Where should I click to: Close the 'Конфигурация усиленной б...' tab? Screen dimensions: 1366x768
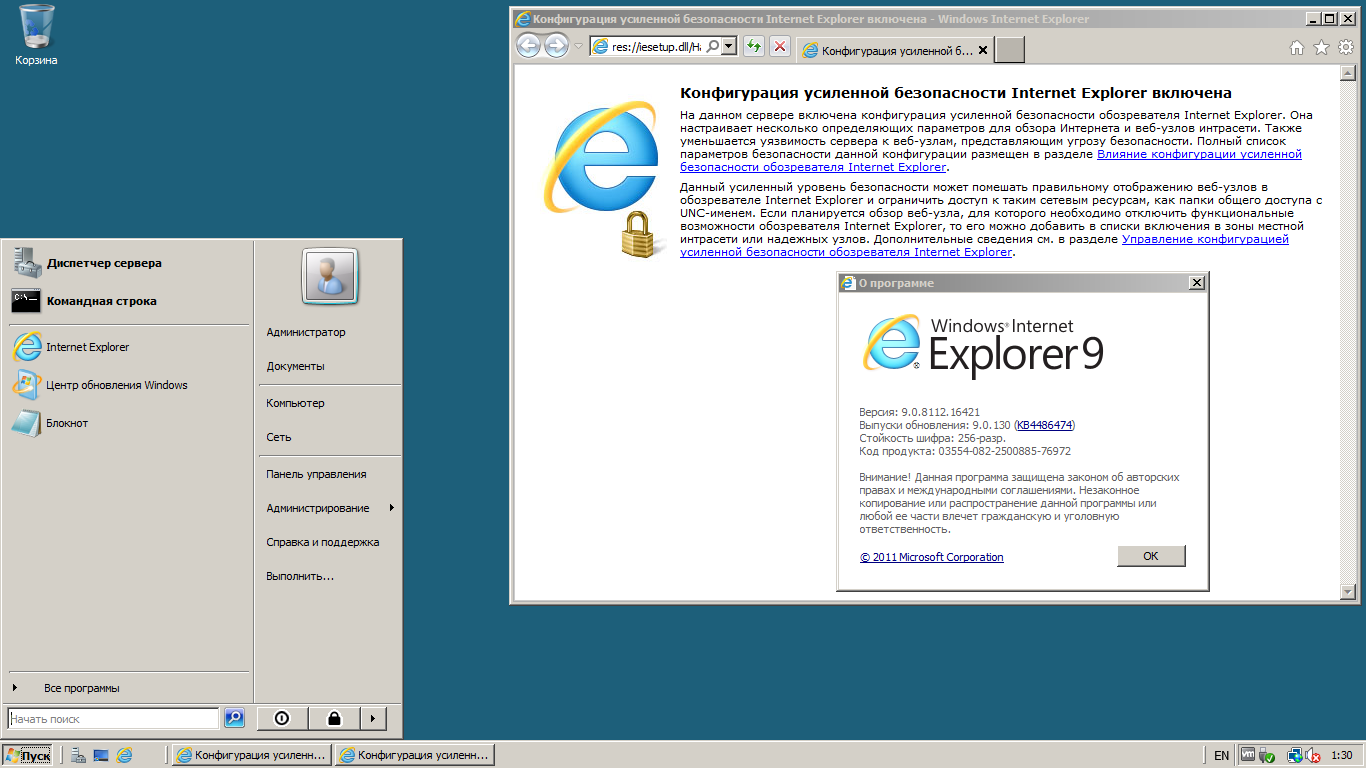[x=982, y=50]
